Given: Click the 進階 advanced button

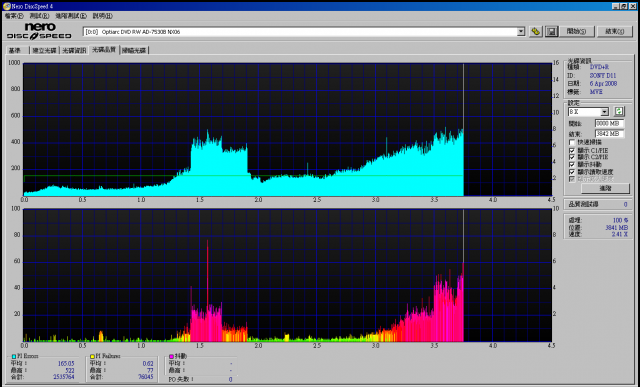Looking at the screenshot, I should pos(605,188).
